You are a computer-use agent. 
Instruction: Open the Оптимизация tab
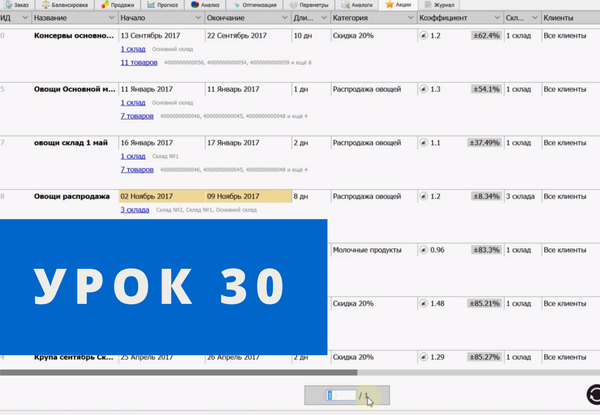pyautogui.click(x=254, y=5)
